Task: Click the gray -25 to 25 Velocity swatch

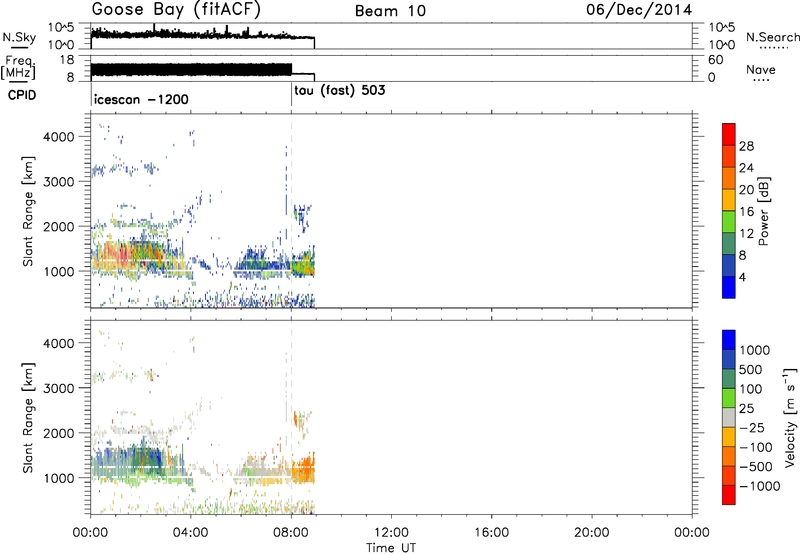Action: click(729, 418)
